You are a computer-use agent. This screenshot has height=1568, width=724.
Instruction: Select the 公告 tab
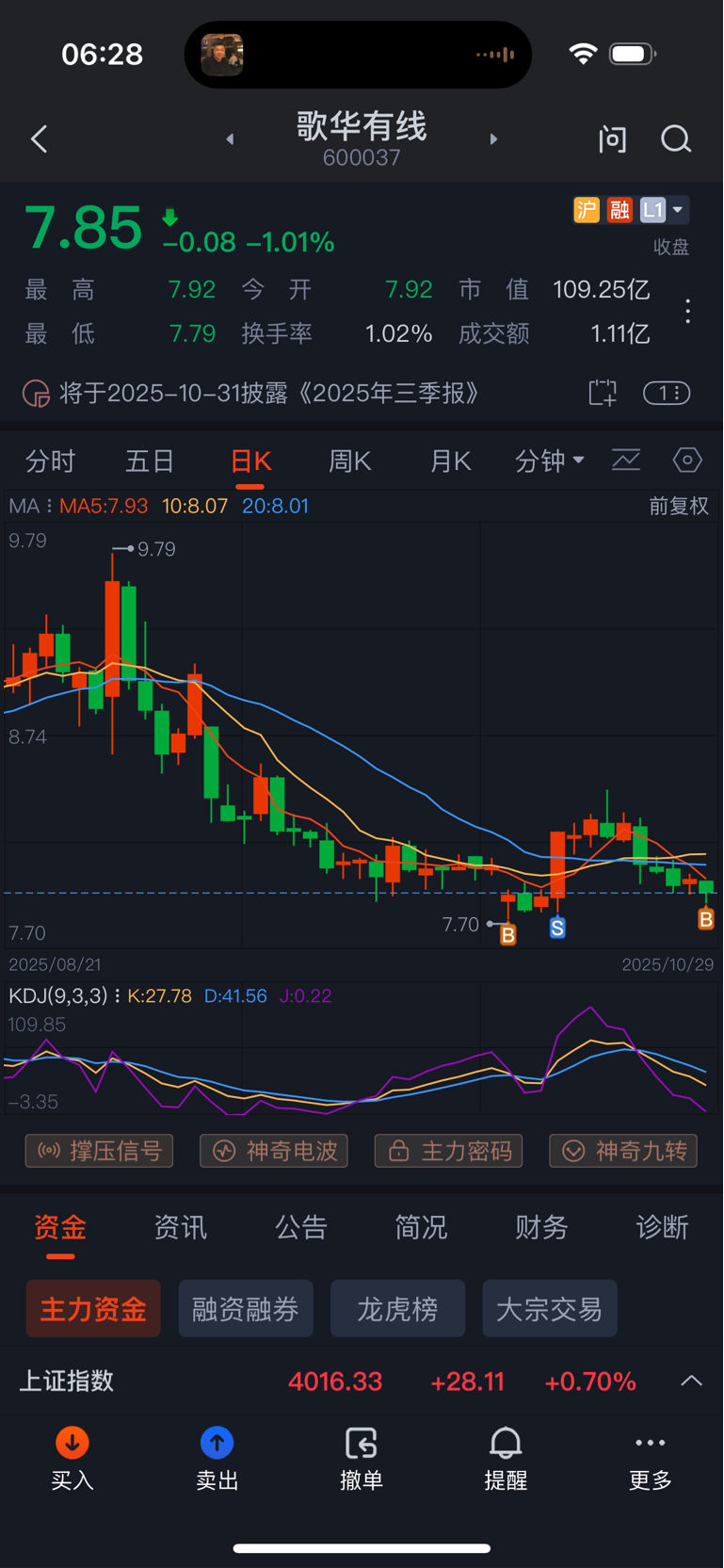click(x=301, y=1227)
